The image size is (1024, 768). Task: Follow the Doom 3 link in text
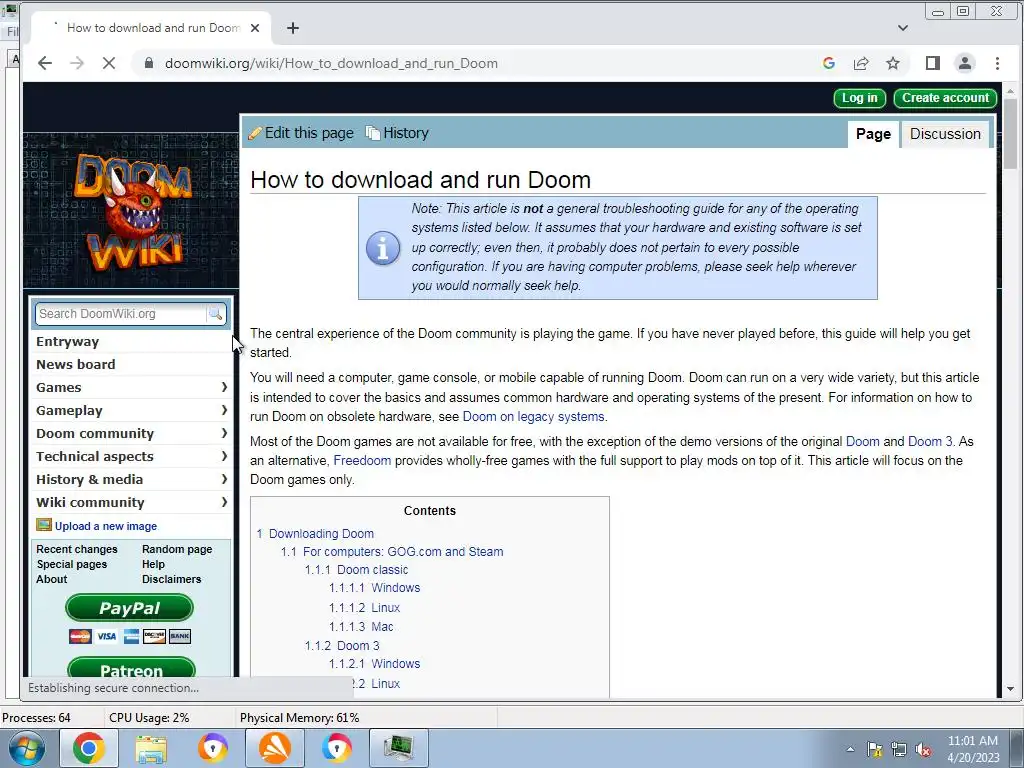[931, 441]
